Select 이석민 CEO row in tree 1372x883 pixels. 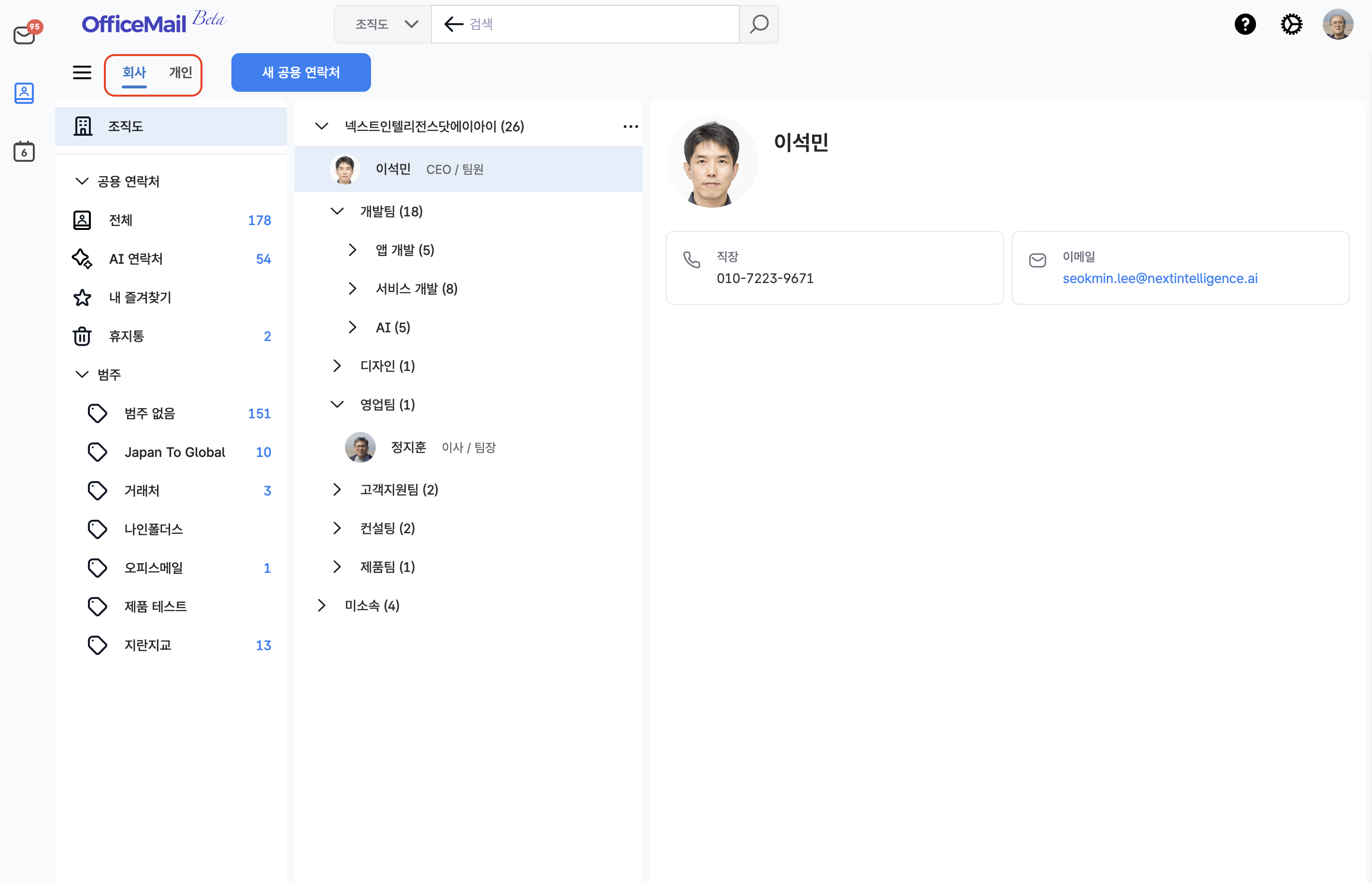[469, 169]
